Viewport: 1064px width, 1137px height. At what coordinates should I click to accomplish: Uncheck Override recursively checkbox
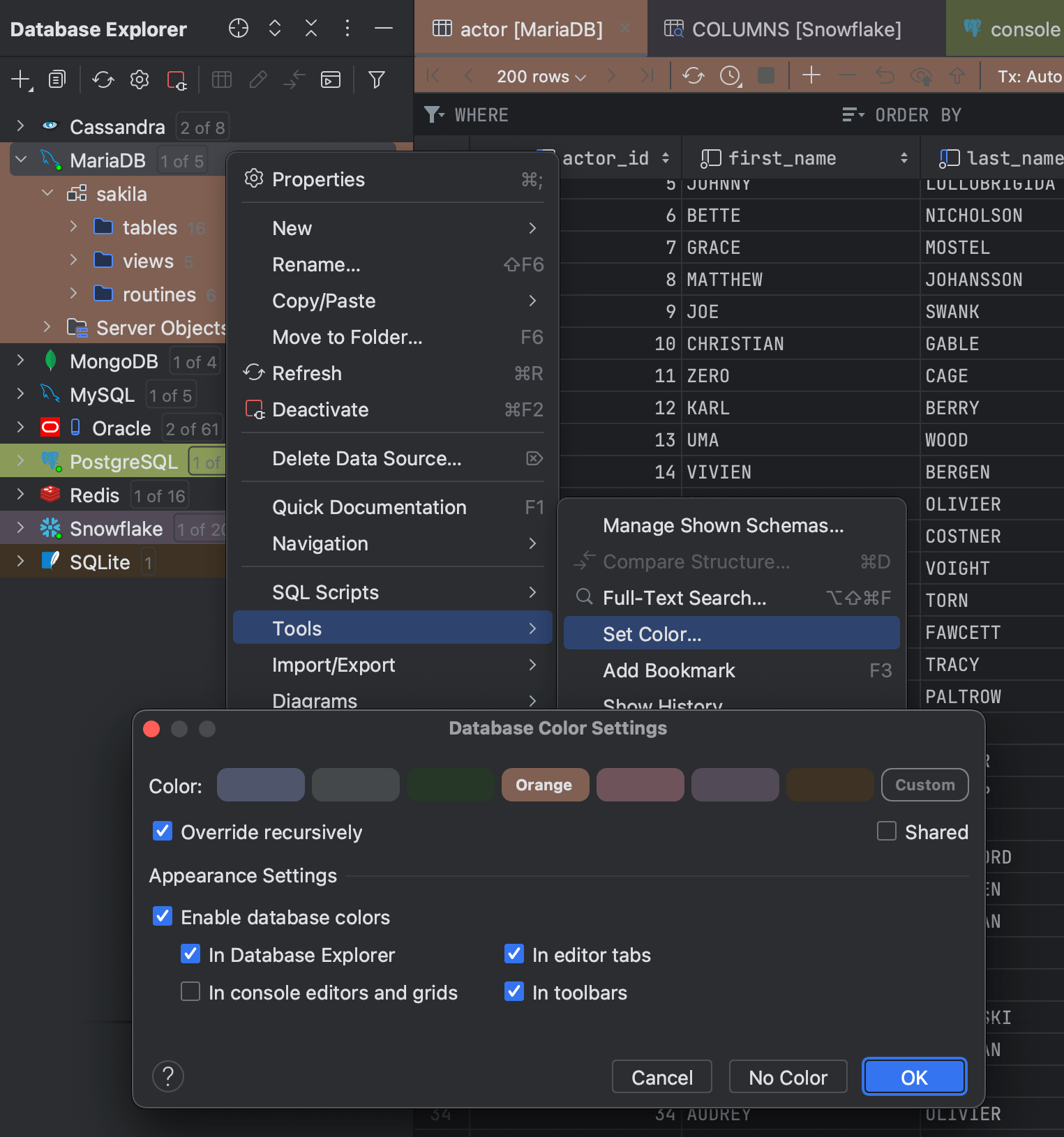point(163,831)
